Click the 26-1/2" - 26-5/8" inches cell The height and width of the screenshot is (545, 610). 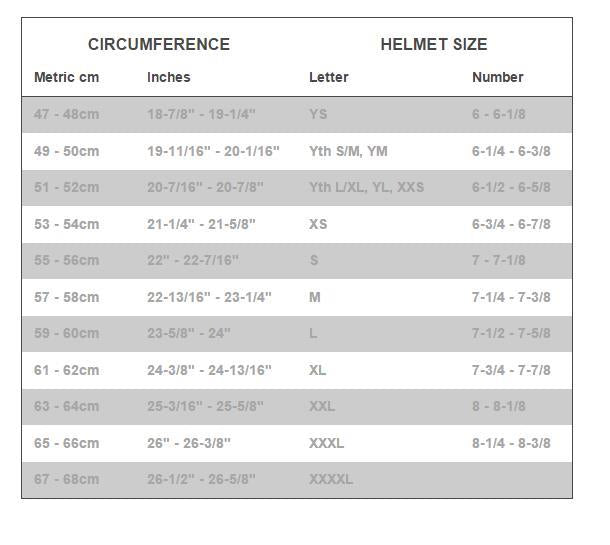pos(201,479)
